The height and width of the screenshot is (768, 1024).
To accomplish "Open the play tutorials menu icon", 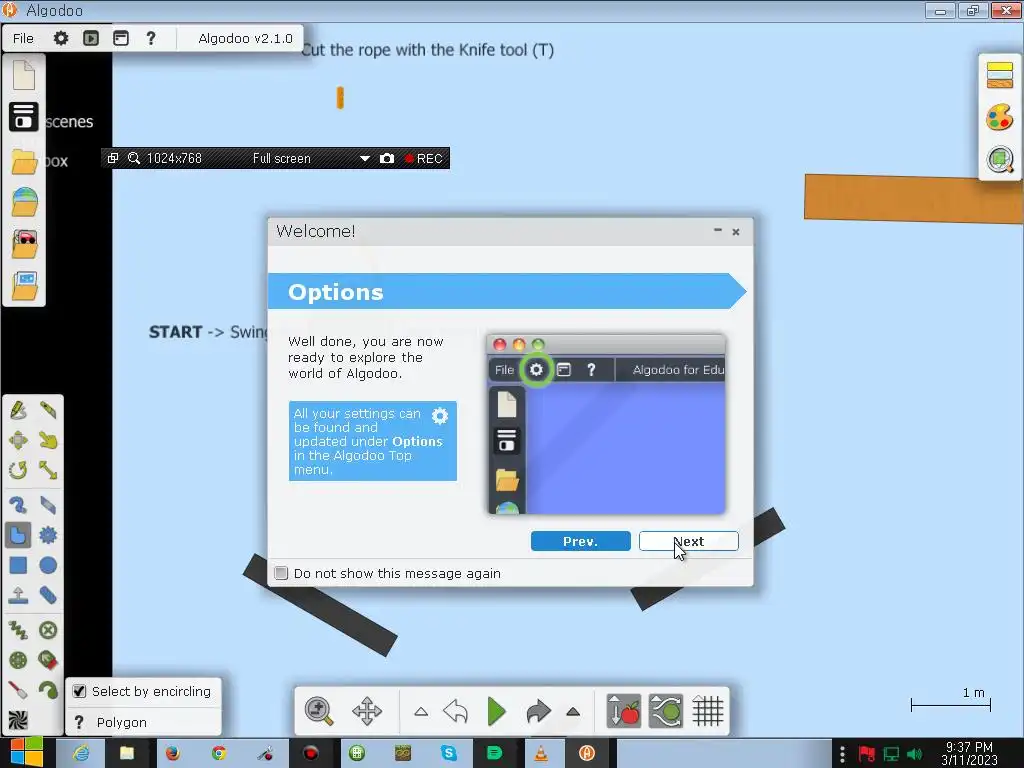I will 91,39.
